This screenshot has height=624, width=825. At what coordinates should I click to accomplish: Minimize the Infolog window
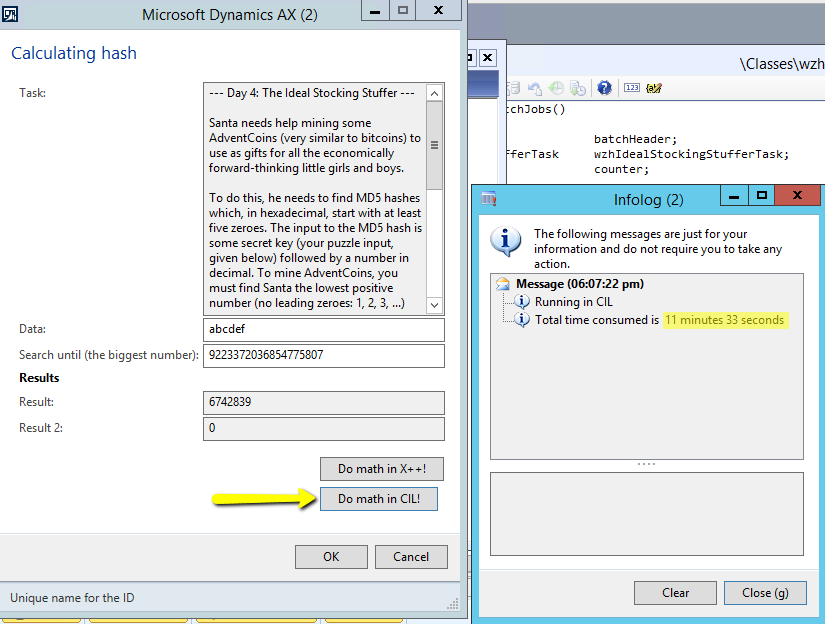pyautogui.click(x=734, y=196)
